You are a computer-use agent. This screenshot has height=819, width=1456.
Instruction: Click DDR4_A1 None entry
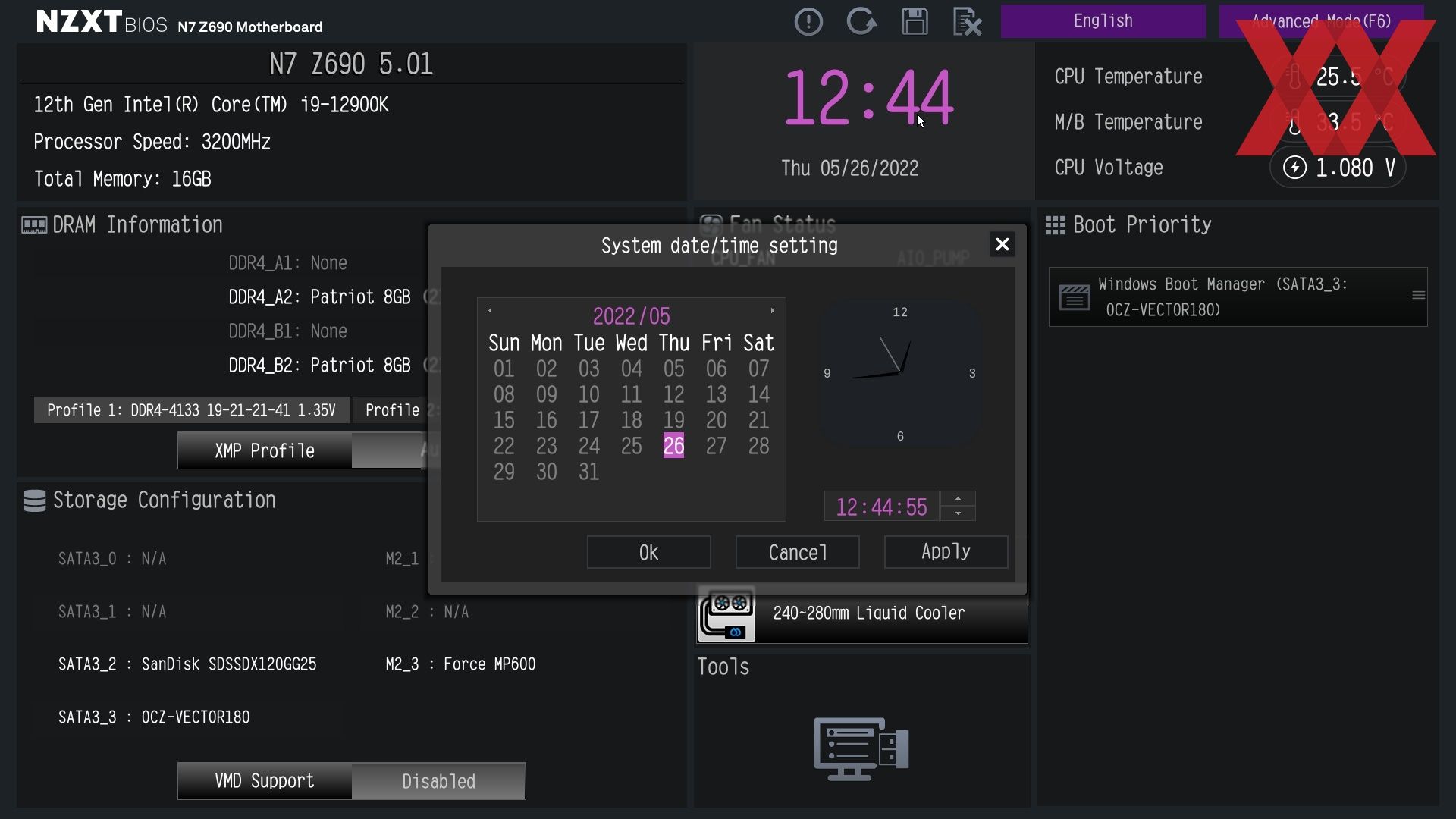[287, 263]
